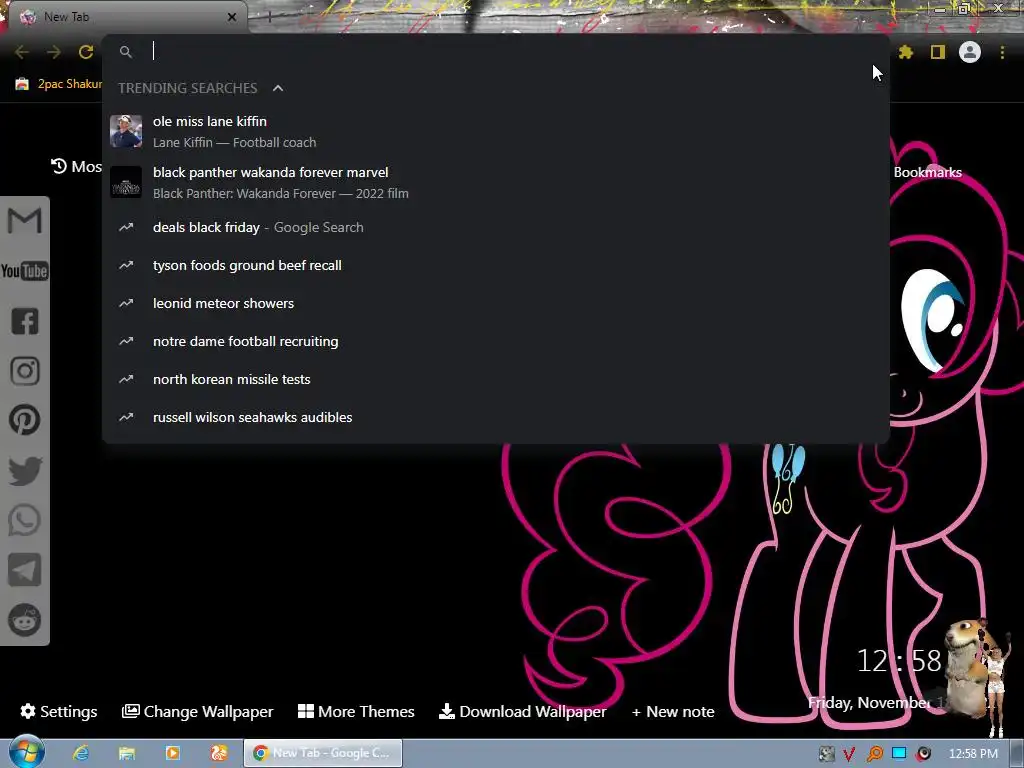Open a new tab with plus button

(x=268, y=18)
